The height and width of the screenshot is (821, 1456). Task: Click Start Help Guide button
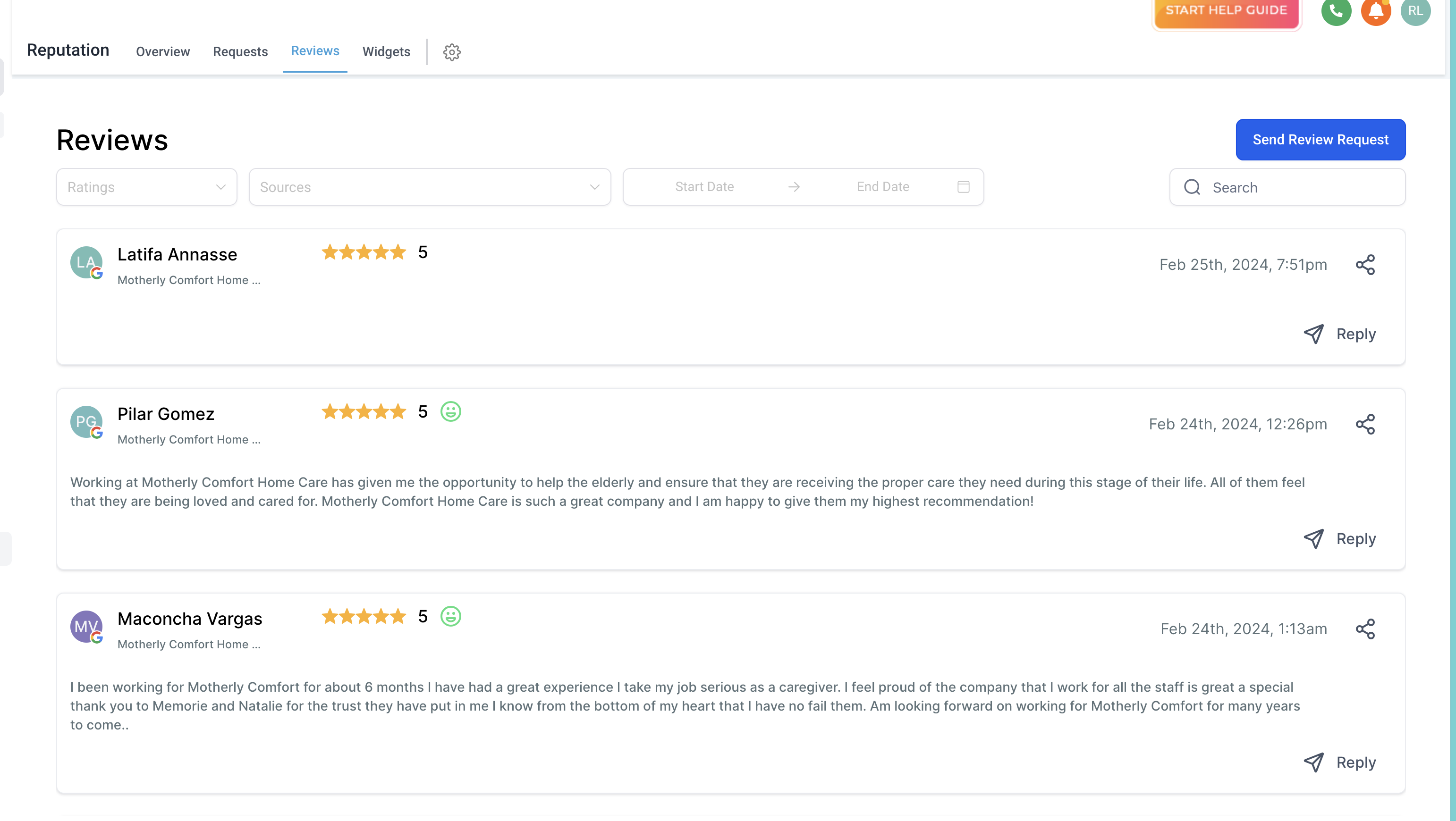pos(1226,11)
